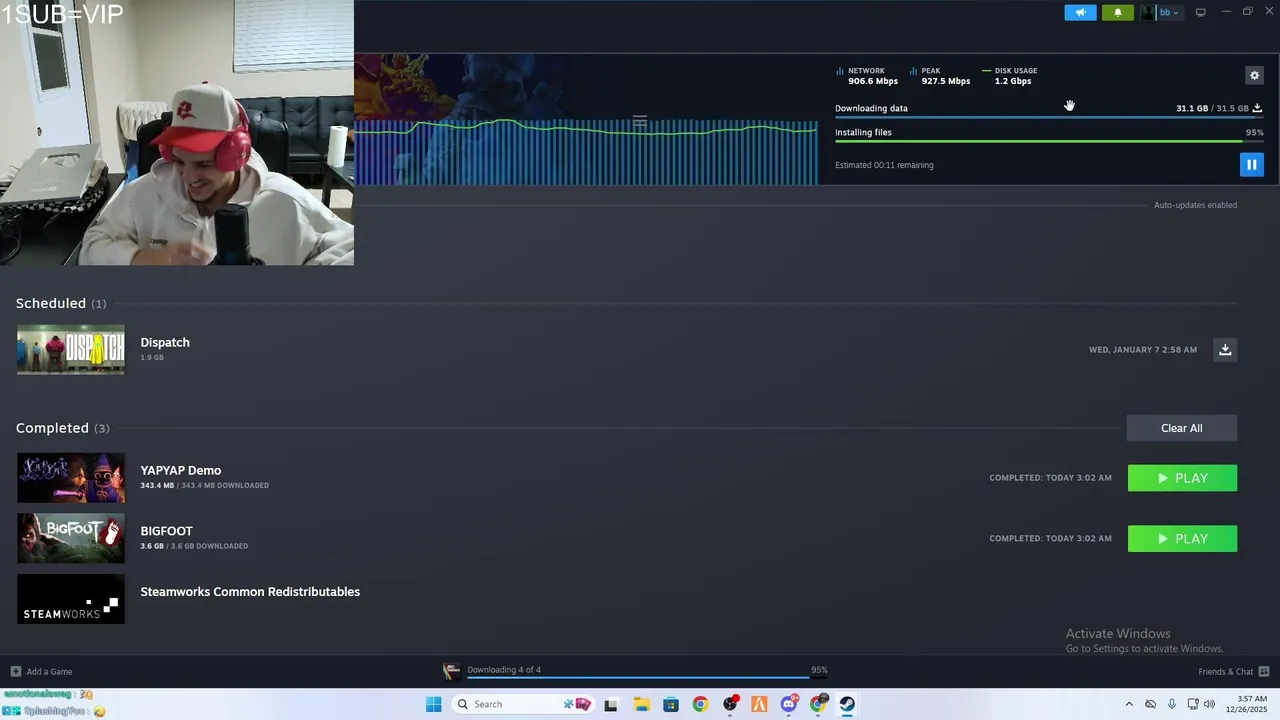Click Estimated 00:11 remaining text
This screenshot has width=1280, height=720.
(x=884, y=165)
